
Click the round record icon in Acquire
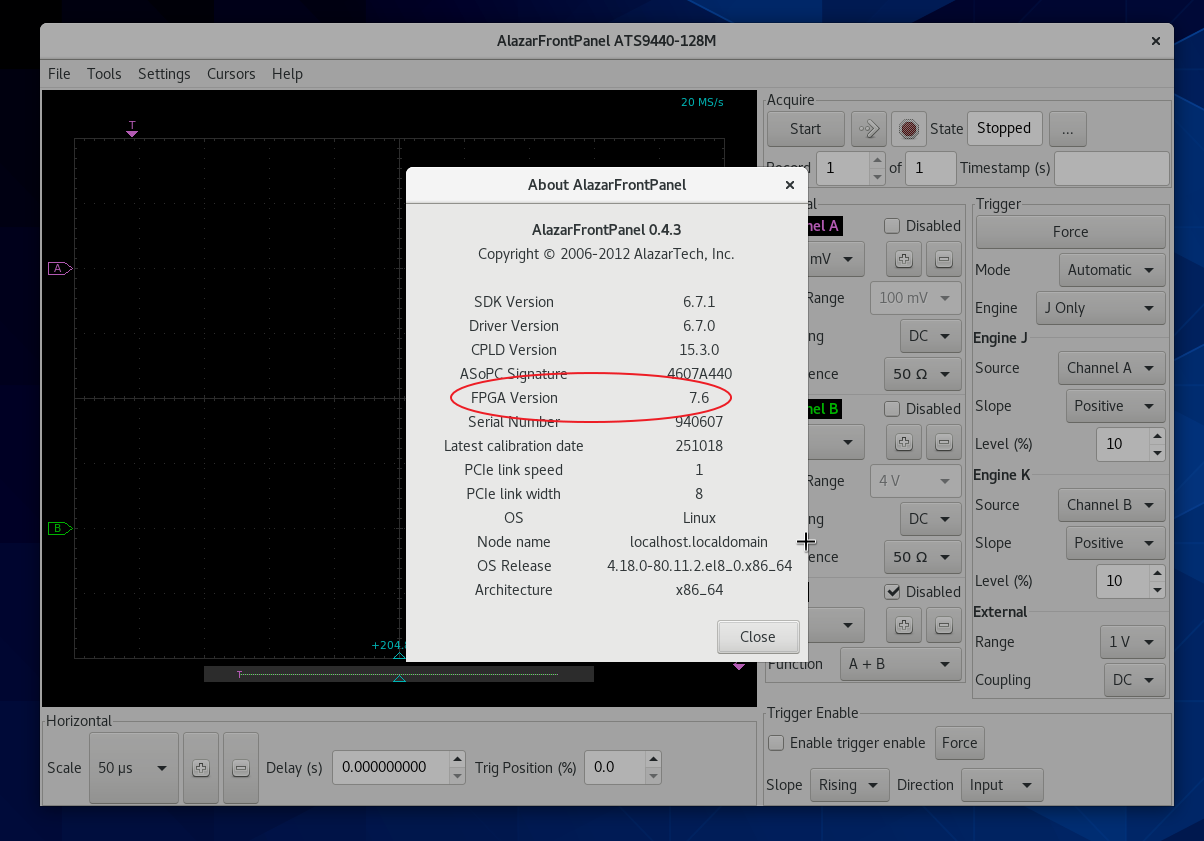click(x=908, y=128)
